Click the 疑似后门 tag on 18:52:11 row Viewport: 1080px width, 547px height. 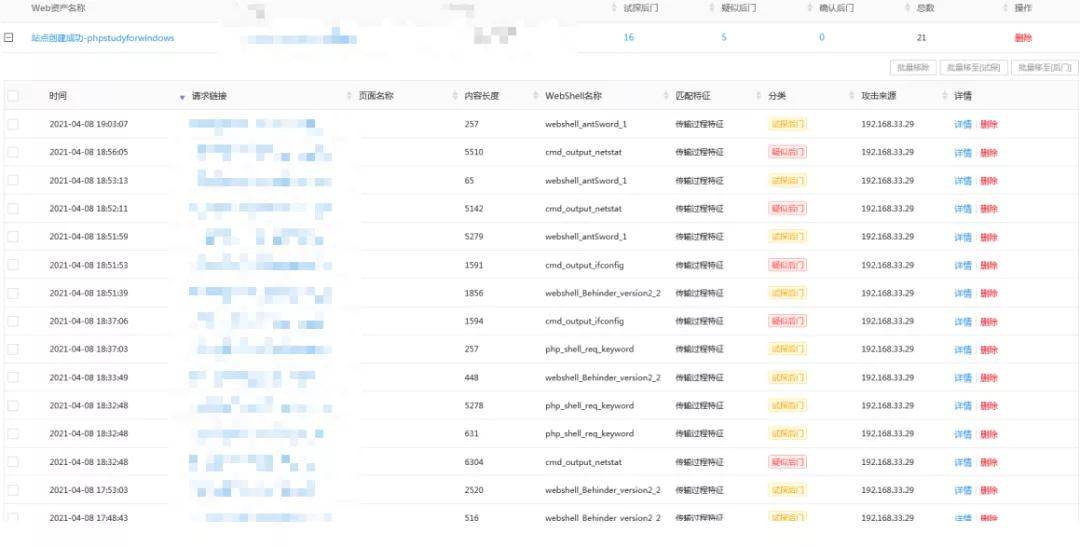pyautogui.click(x=788, y=209)
